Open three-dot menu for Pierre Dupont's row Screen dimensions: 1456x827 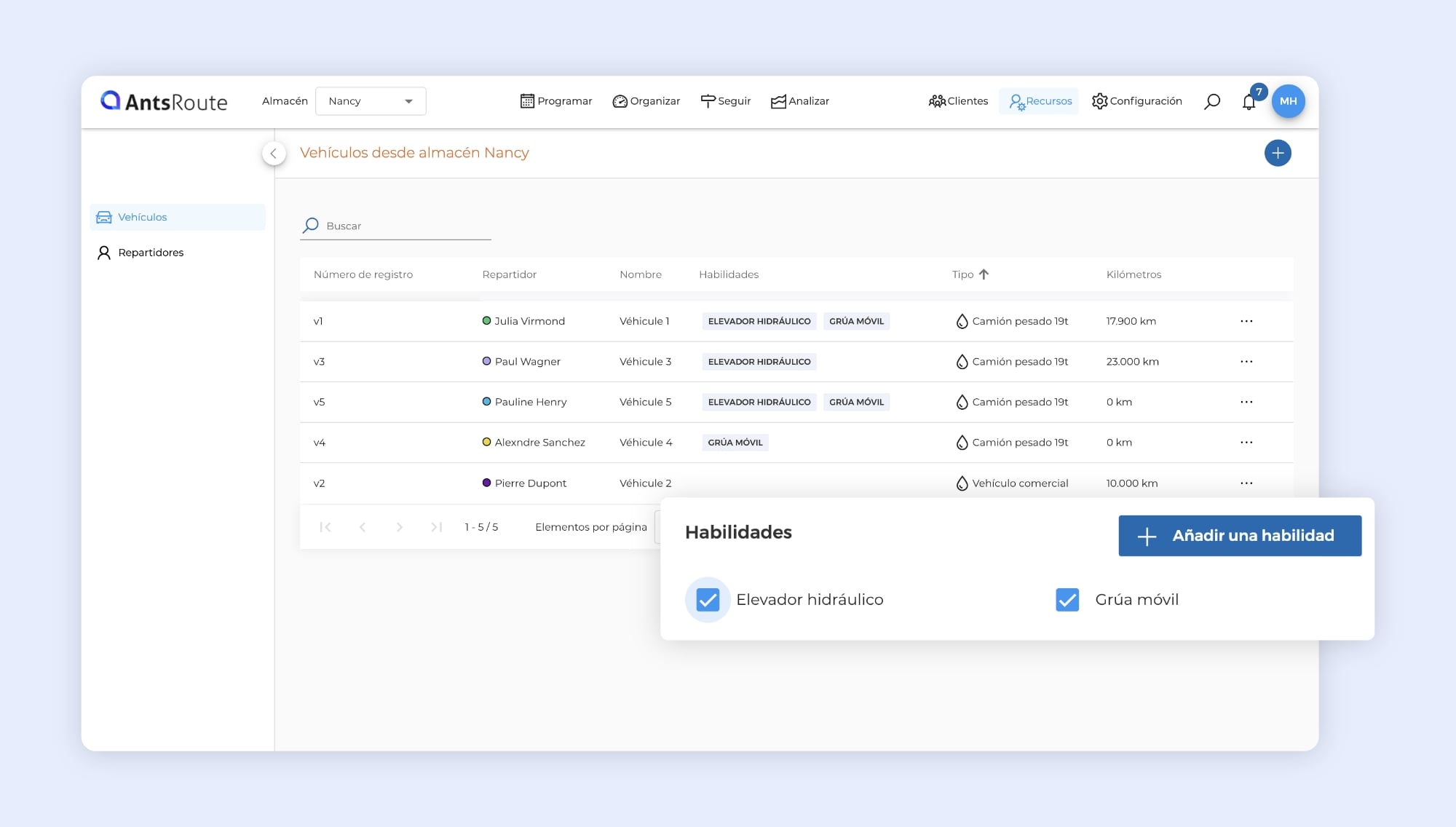[1246, 483]
